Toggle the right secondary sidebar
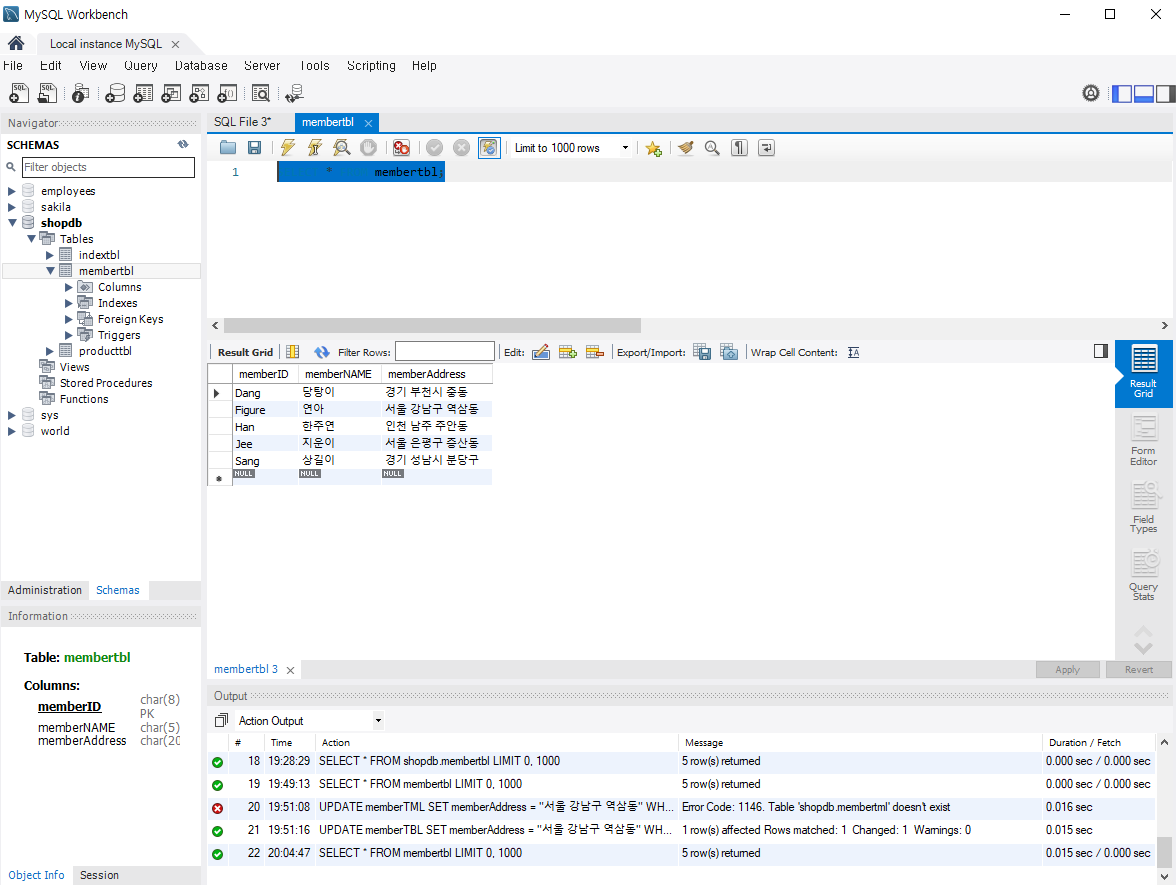 pyautogui.click(x=1166, y=94)
